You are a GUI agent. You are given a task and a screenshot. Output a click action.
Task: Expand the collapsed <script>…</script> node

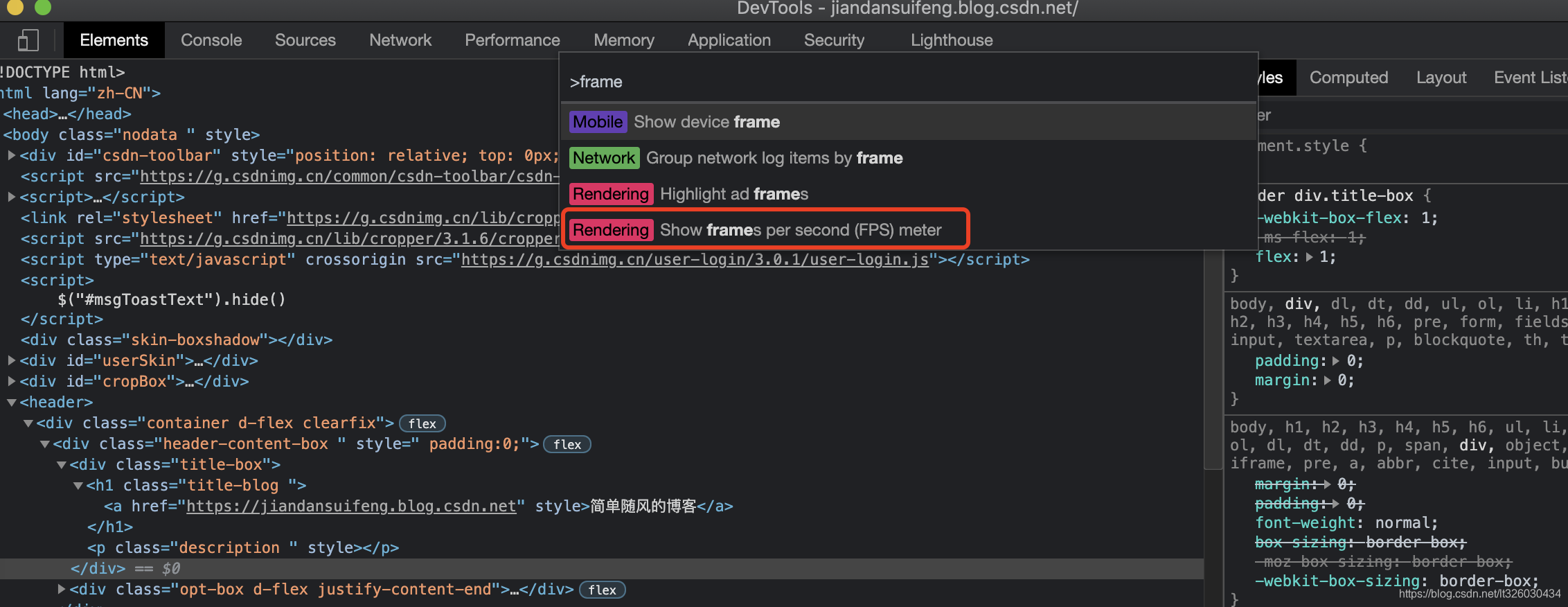coord(12,197)
